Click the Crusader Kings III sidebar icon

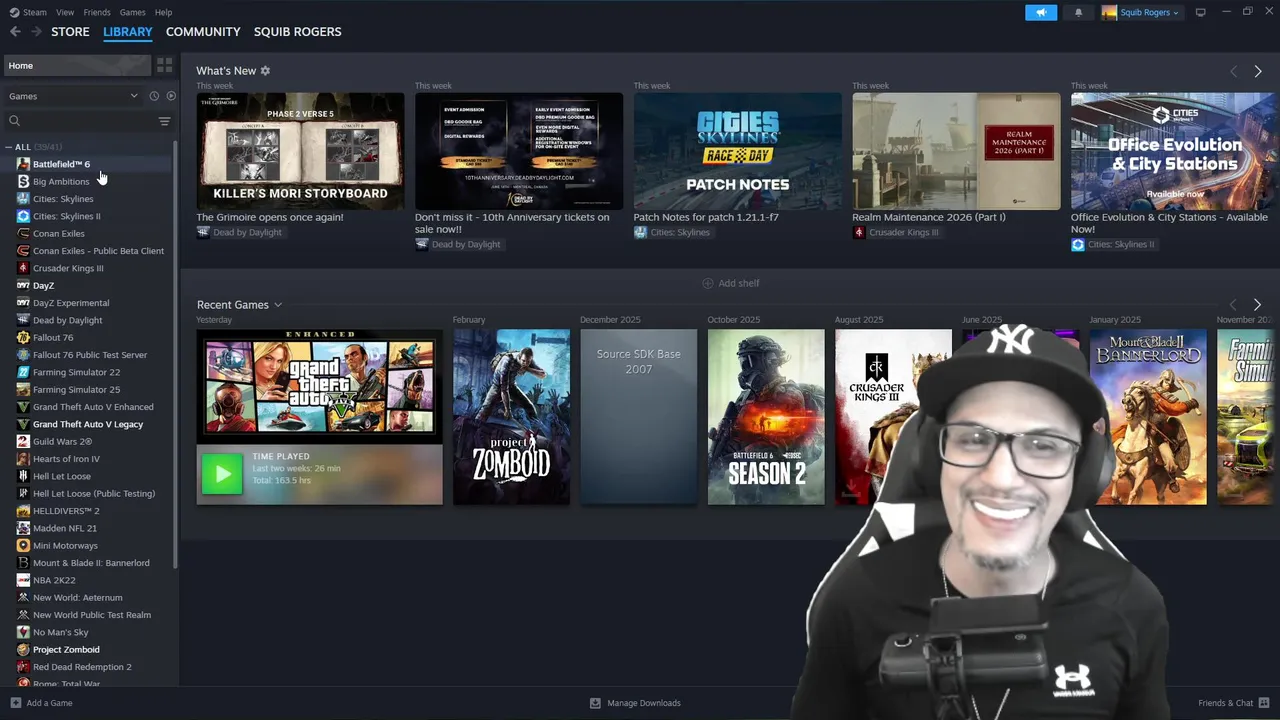[23, 268]
